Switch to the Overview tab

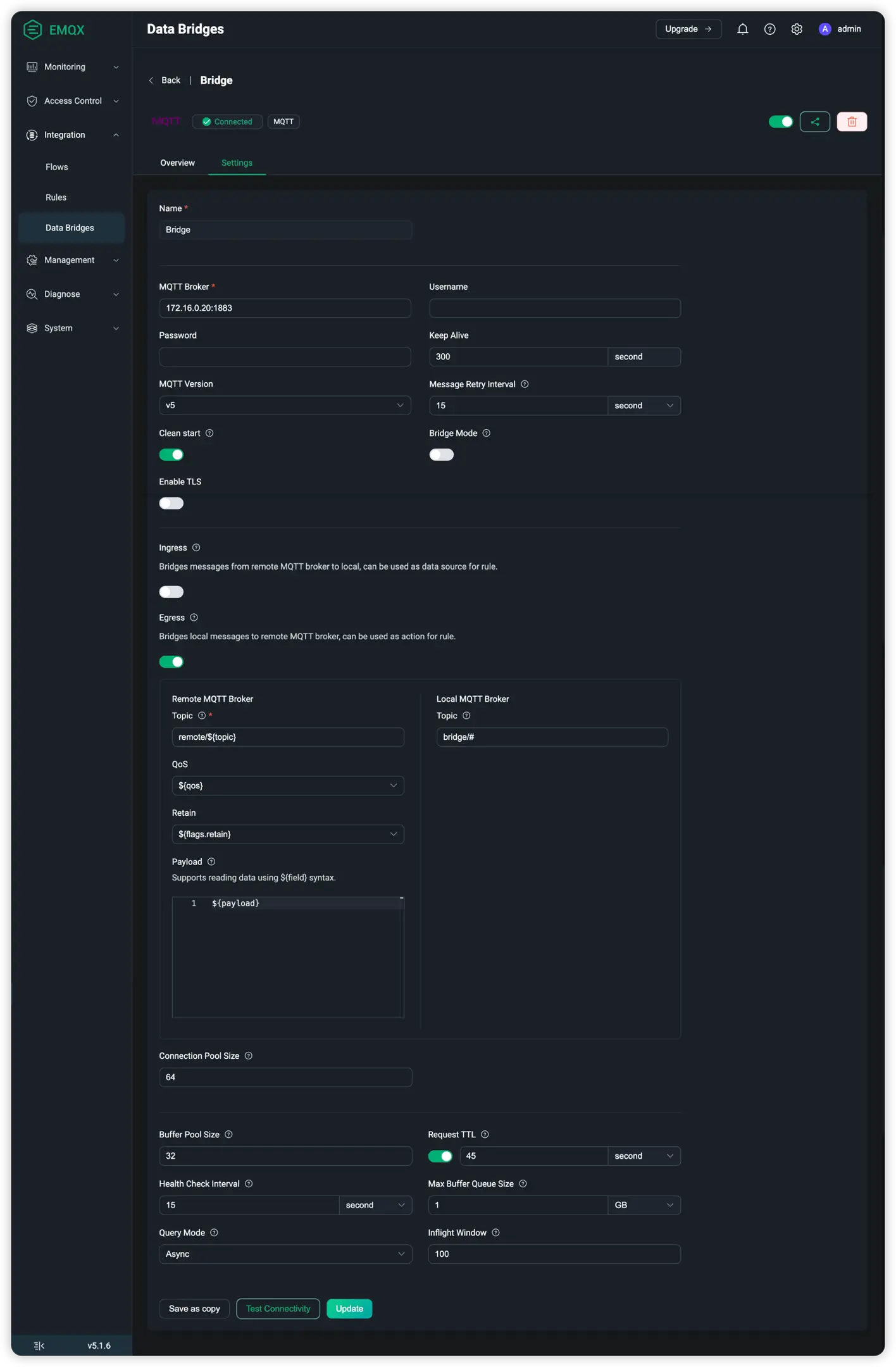coord(177,163)
